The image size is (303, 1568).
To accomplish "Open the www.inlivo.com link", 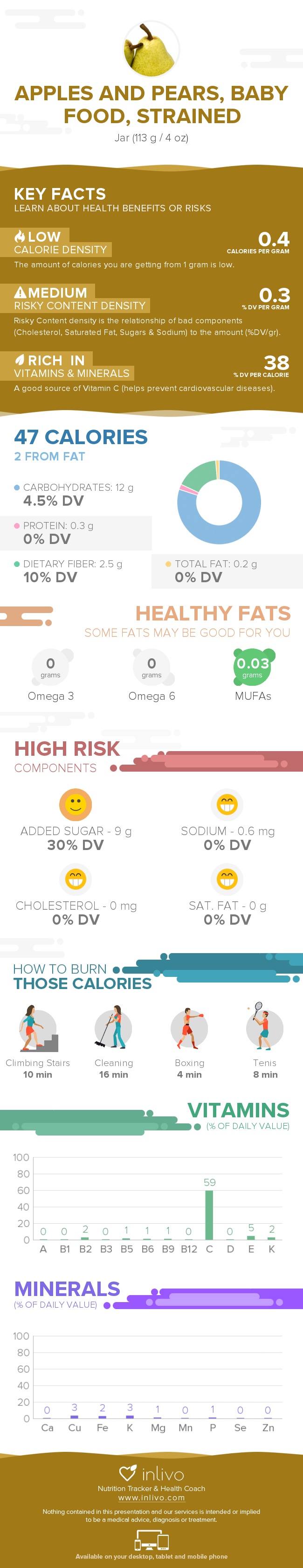I will coord(151,1498).
